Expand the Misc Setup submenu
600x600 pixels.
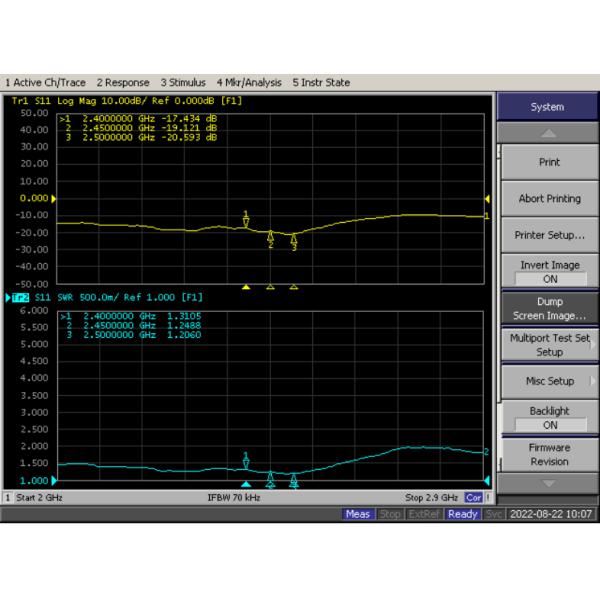point(549,381)
